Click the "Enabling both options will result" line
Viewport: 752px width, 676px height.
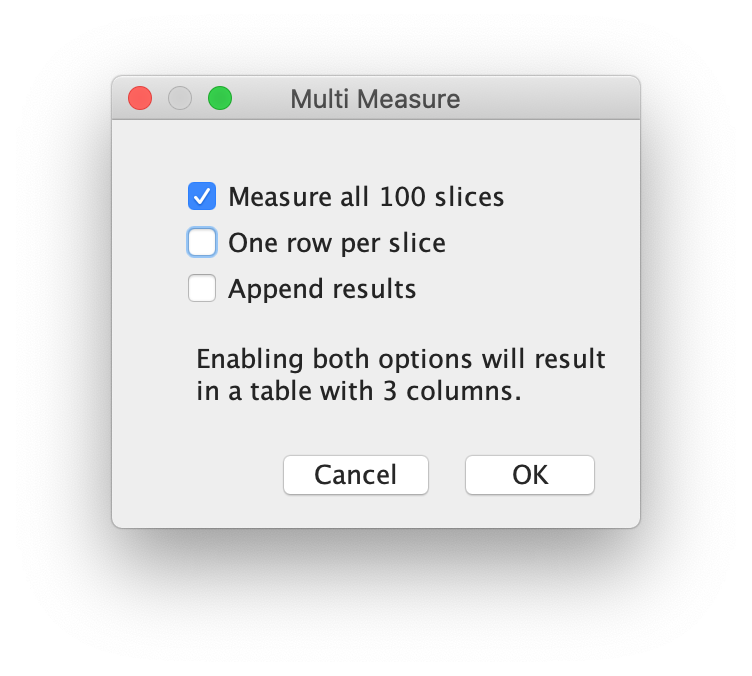click(401, 359)
